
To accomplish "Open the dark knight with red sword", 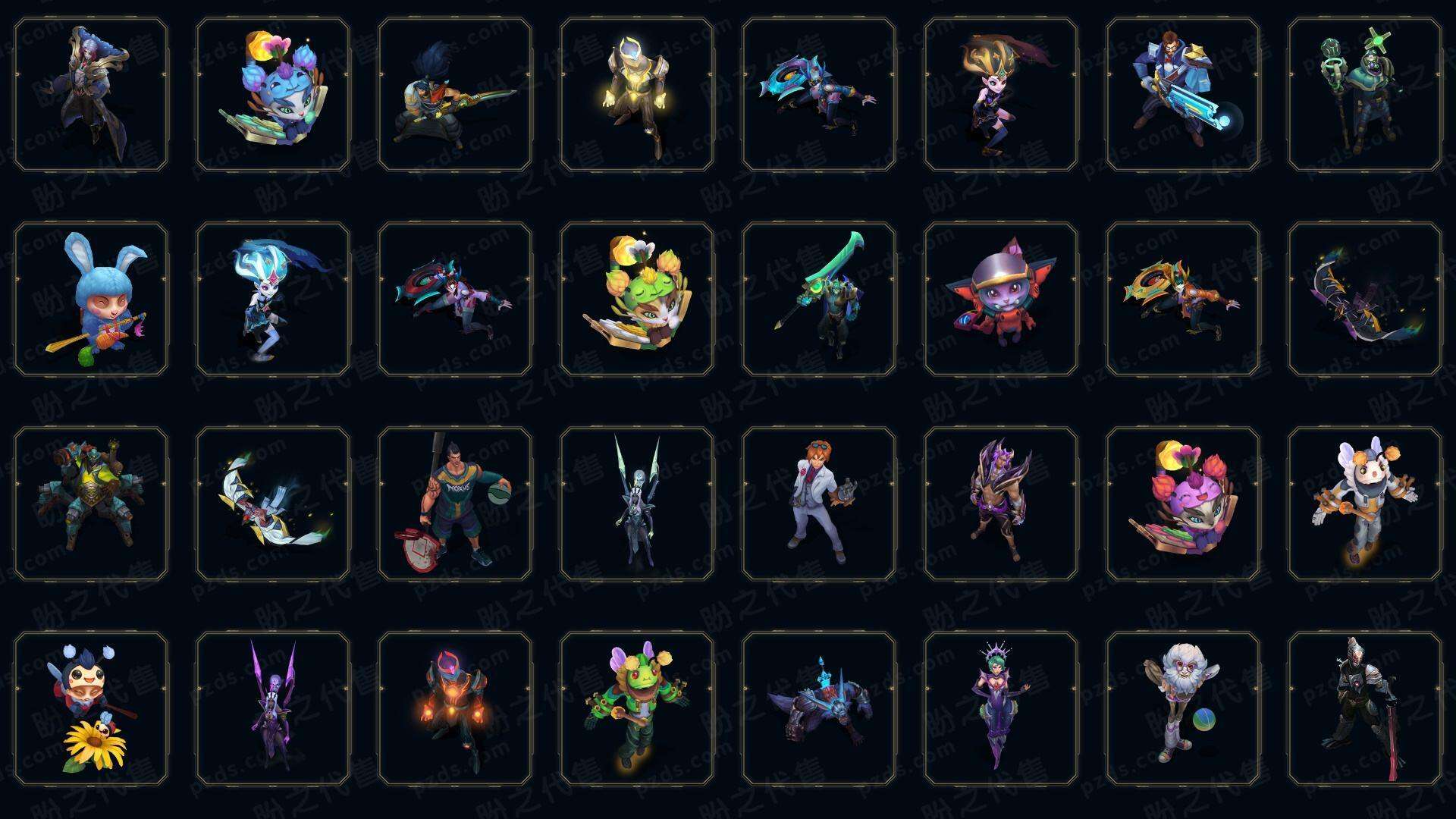I will coord(1365,708).
